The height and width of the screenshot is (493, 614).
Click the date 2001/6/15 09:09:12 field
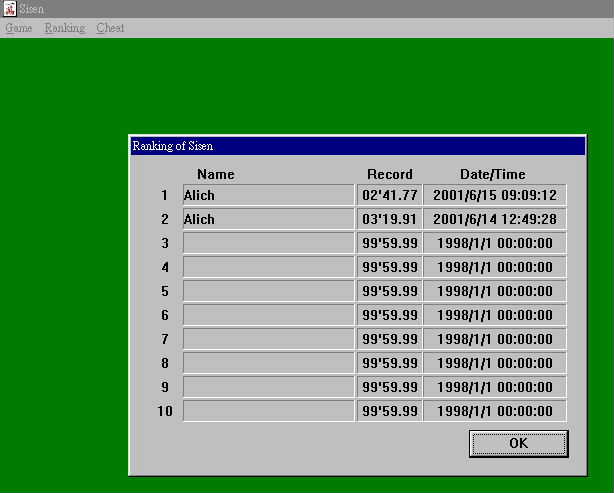pos(494,195)
